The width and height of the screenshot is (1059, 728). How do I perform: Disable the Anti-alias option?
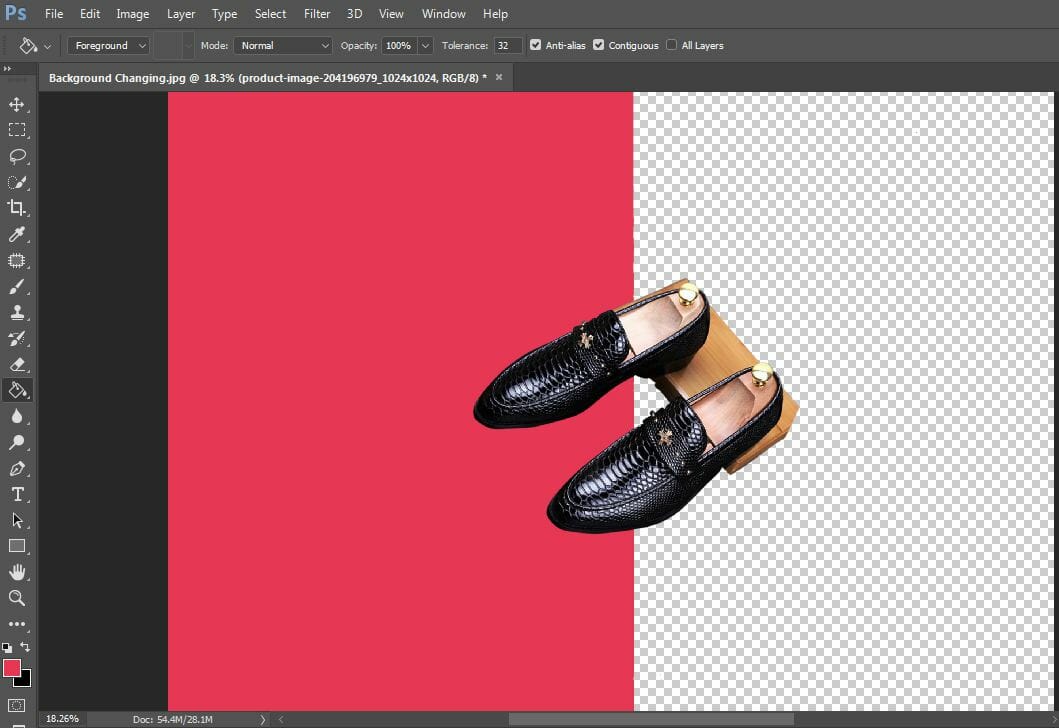[x=536, y=45]
